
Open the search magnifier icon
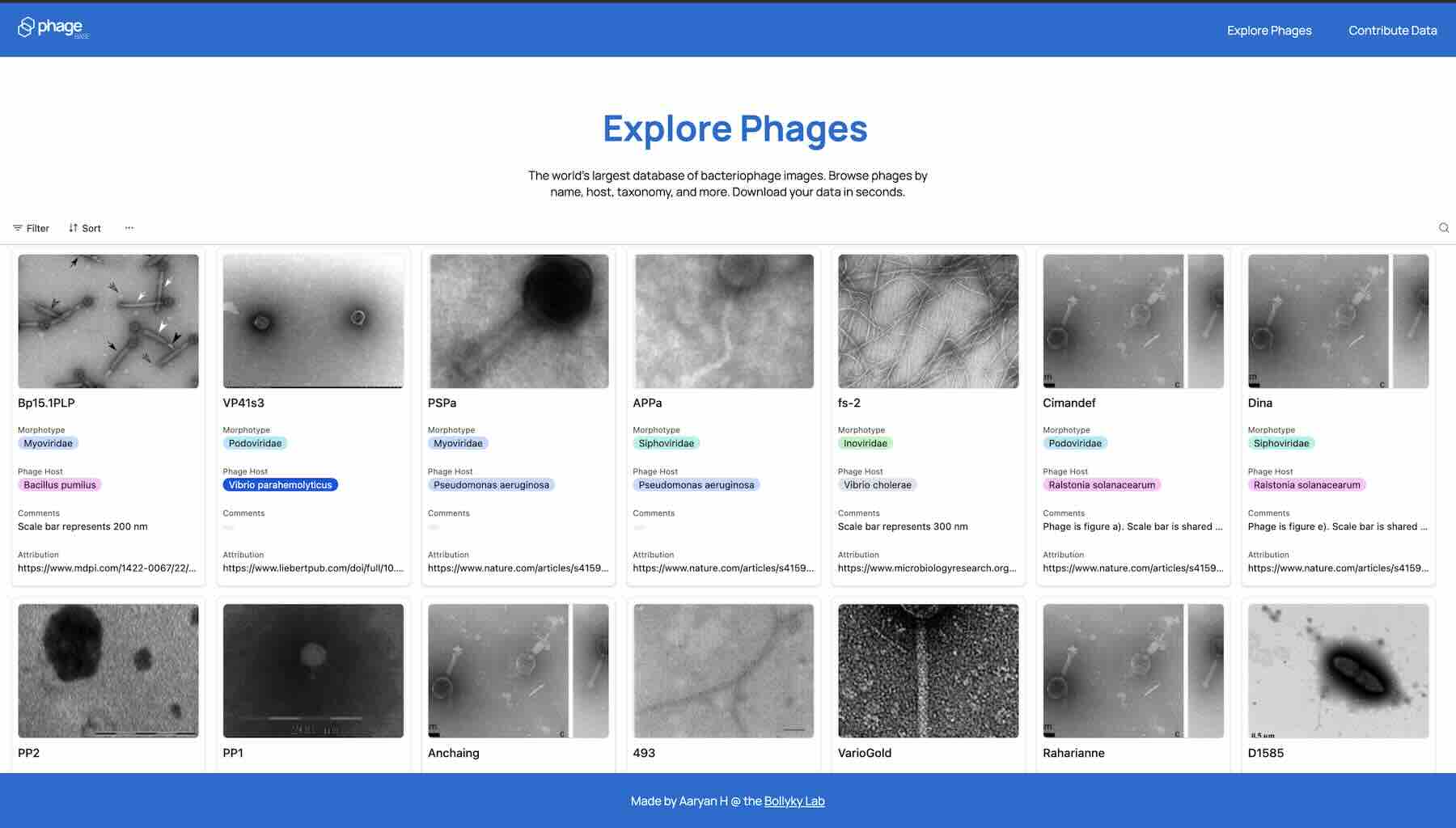[1444, 228]
